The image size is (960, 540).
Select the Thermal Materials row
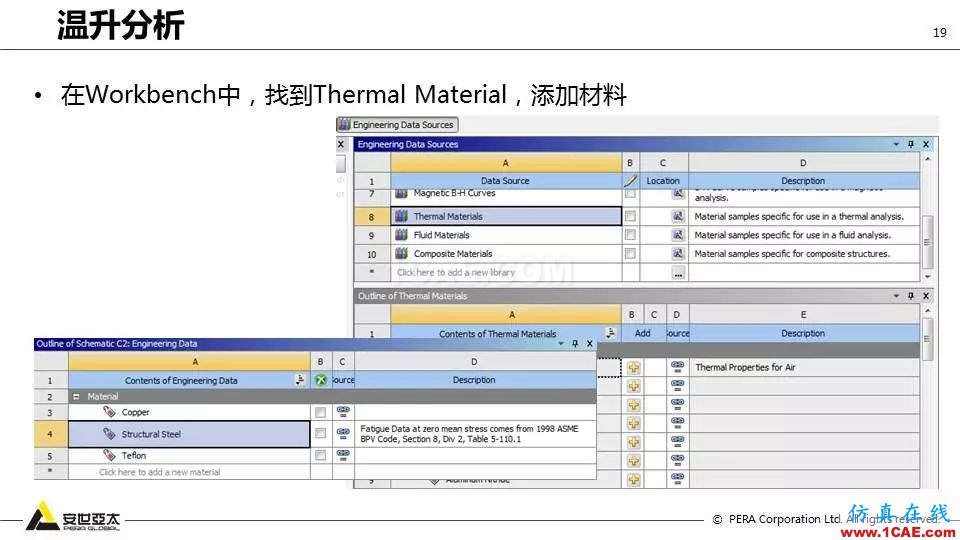point(506,216)
